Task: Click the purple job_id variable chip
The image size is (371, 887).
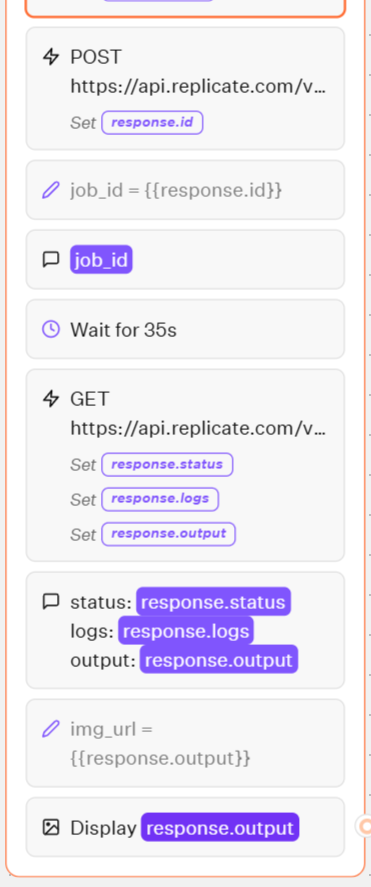Action: 101,260
